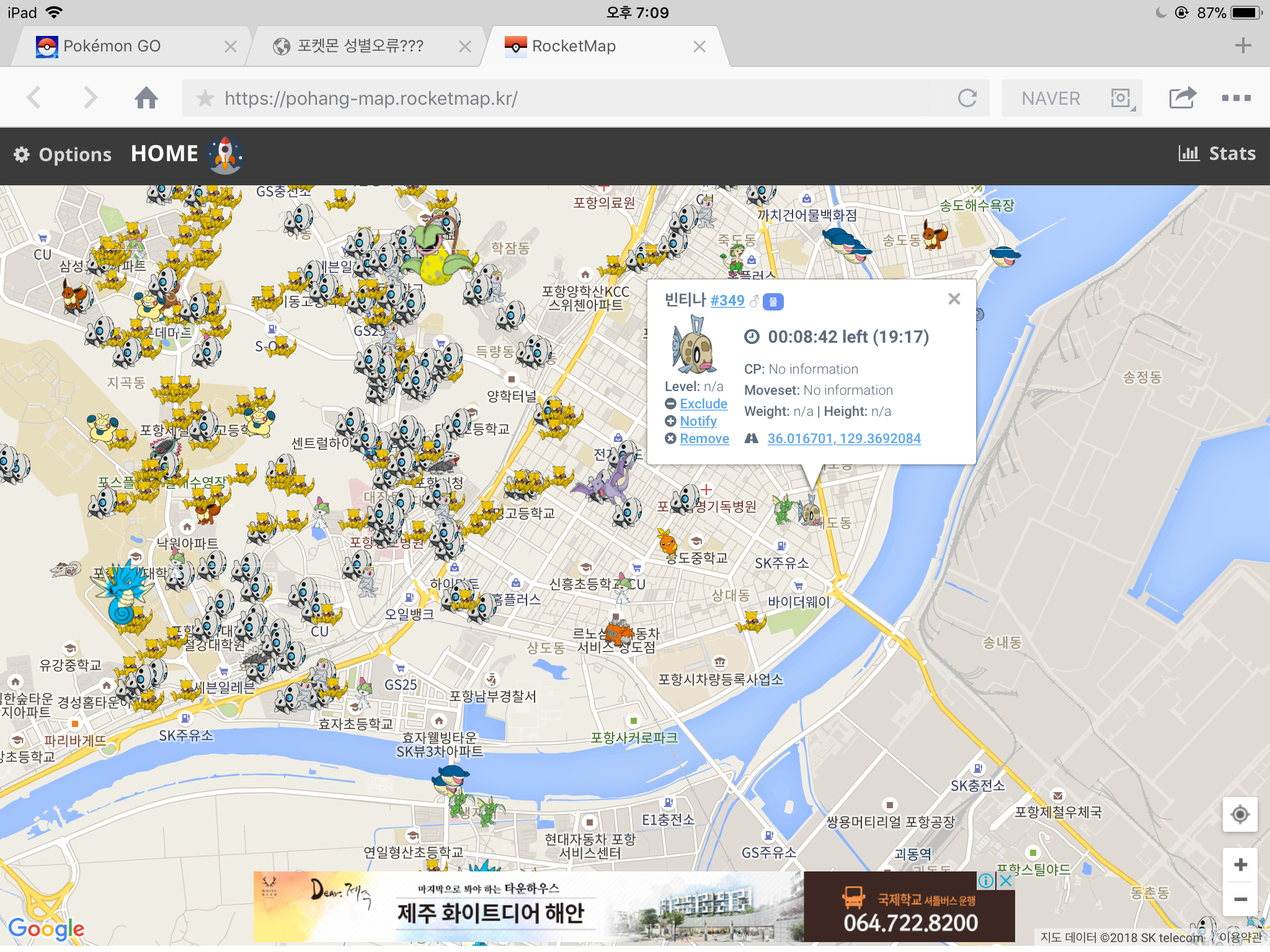Open the Stats panel
This screenshot has height=952, width=1270.
coord(1217,154)
